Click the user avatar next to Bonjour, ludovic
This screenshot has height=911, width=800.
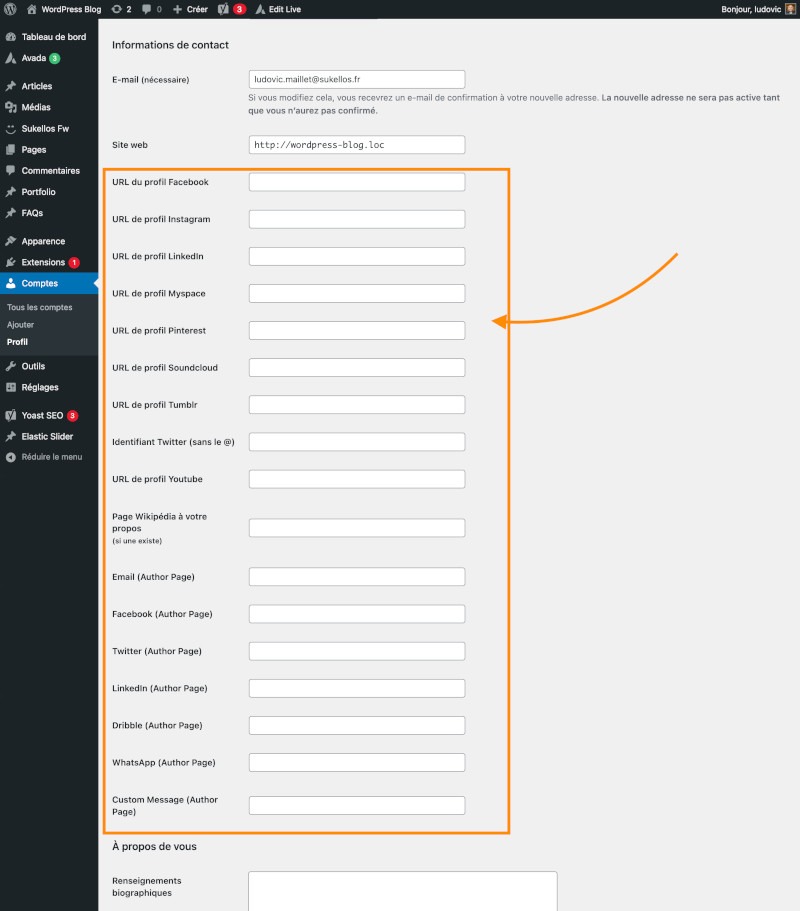click(x=790, y=9)
